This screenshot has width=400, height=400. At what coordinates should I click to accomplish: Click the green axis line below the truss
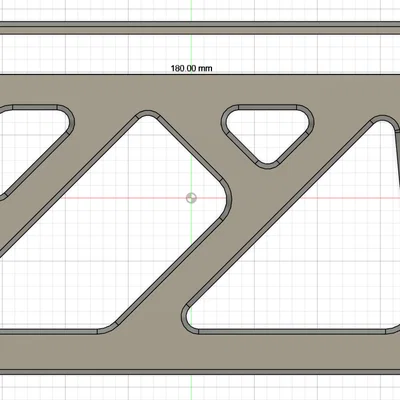(191, 387)
